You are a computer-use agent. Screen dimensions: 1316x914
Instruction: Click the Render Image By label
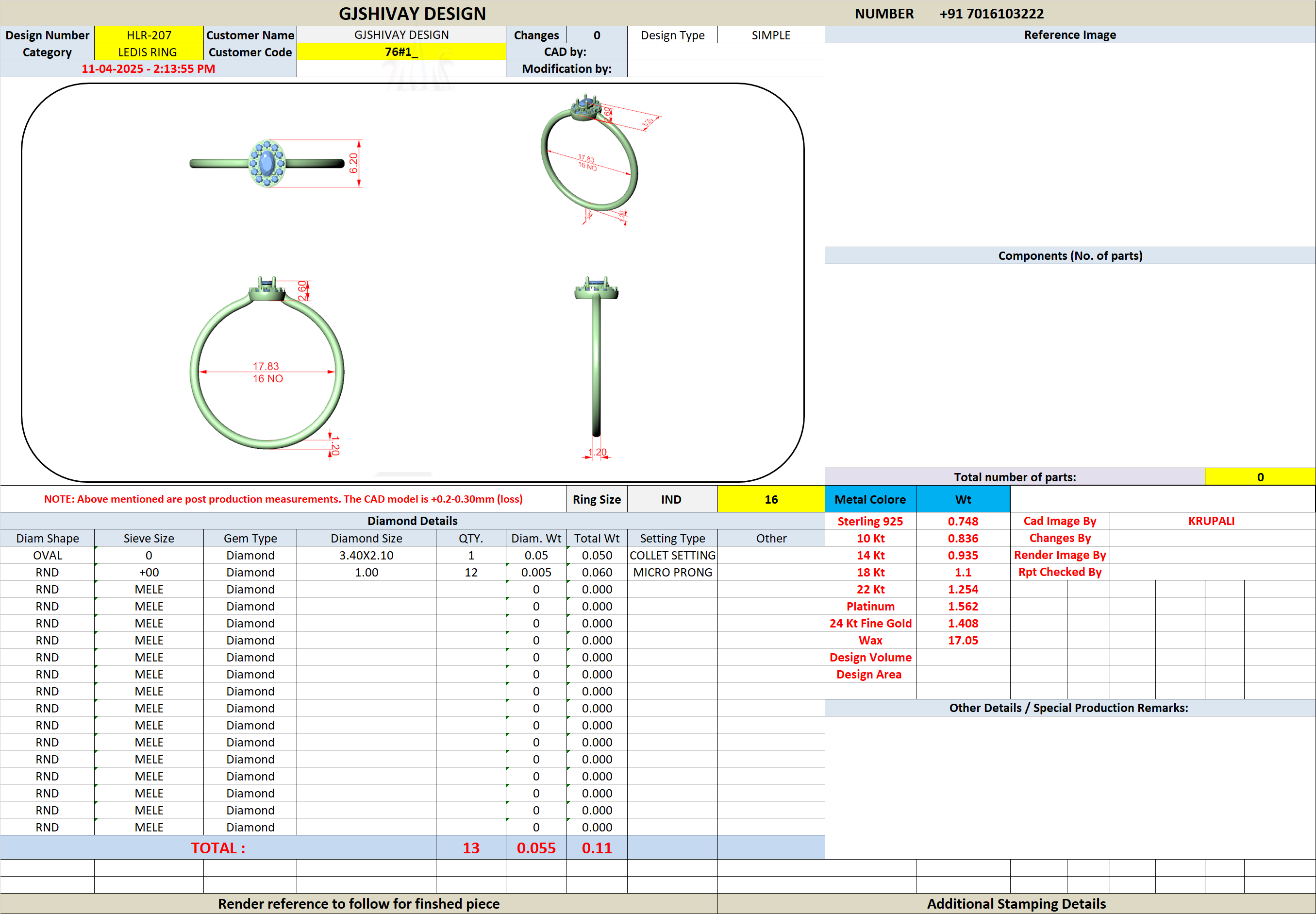1060,555
